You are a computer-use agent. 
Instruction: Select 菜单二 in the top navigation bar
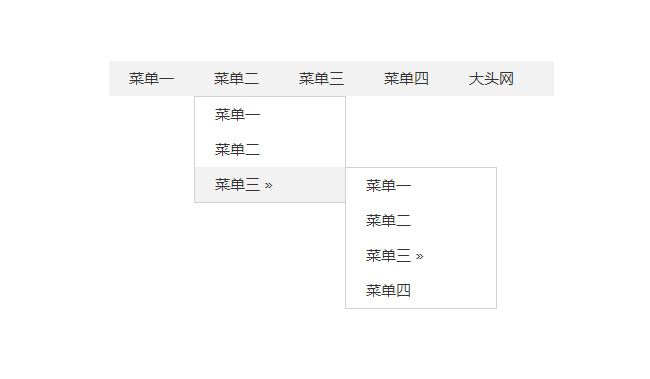click(236, 79)
